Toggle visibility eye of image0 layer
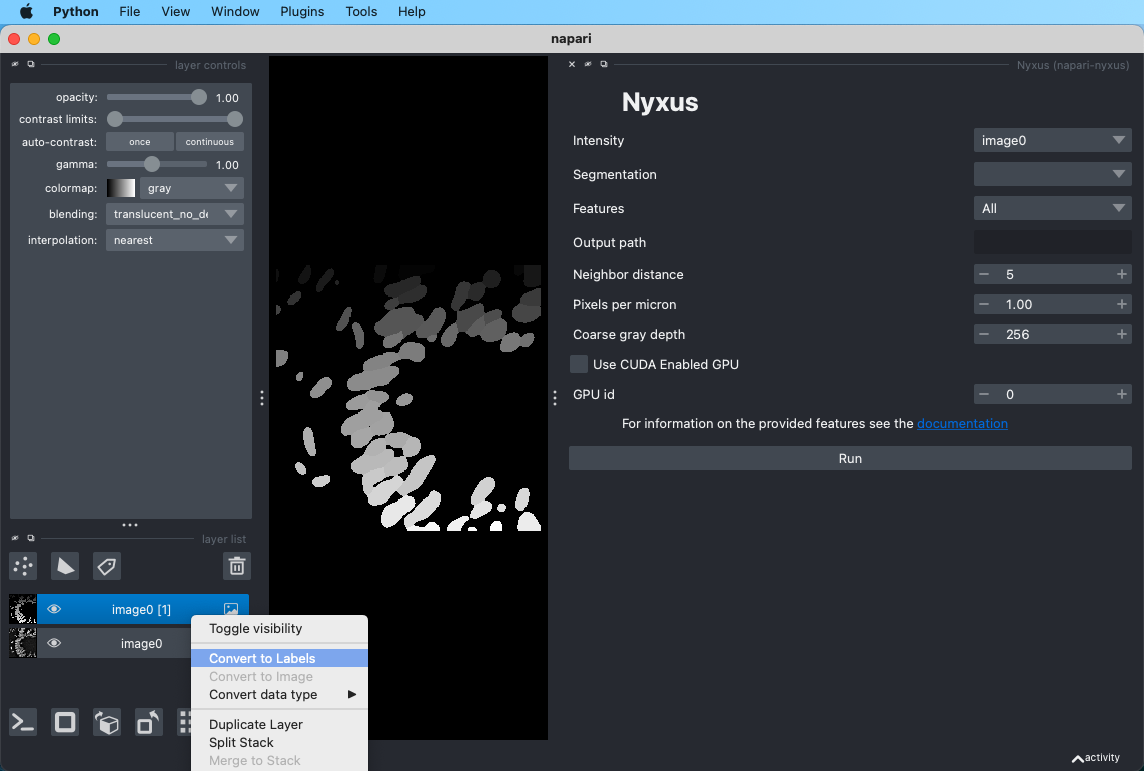Image resolution: width=1144 pixels, height=771 pixels. tap(54, 643)
